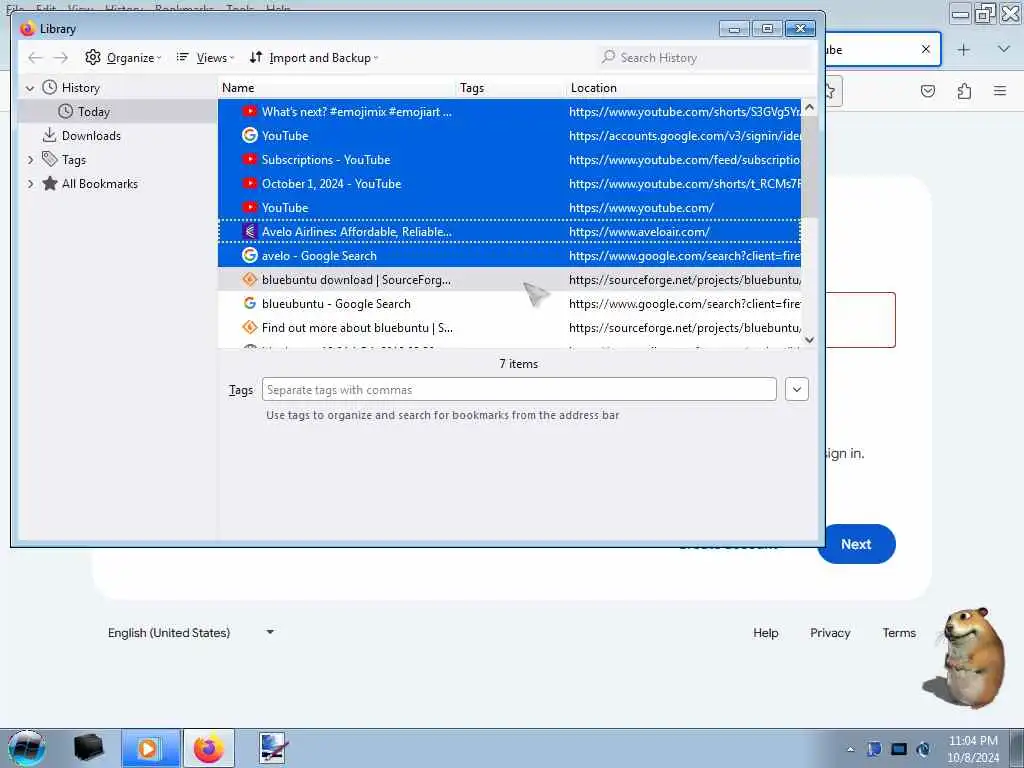Open the Import and Backup menu
The width and height of the screenshot is (1024, 768).
point(313,57)
